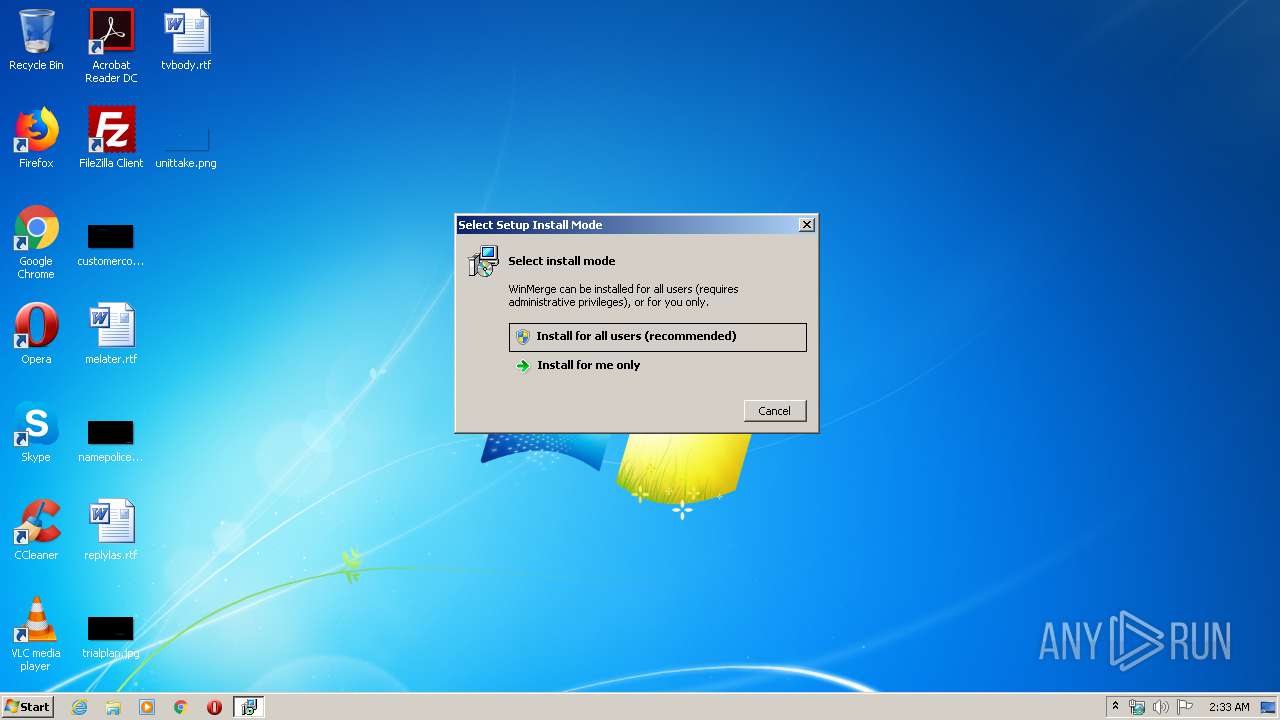The height and width of the screenshot is (720, 1280).
Task: Open Windows Explorer from taskbar
Action: (x=113, y=707)
